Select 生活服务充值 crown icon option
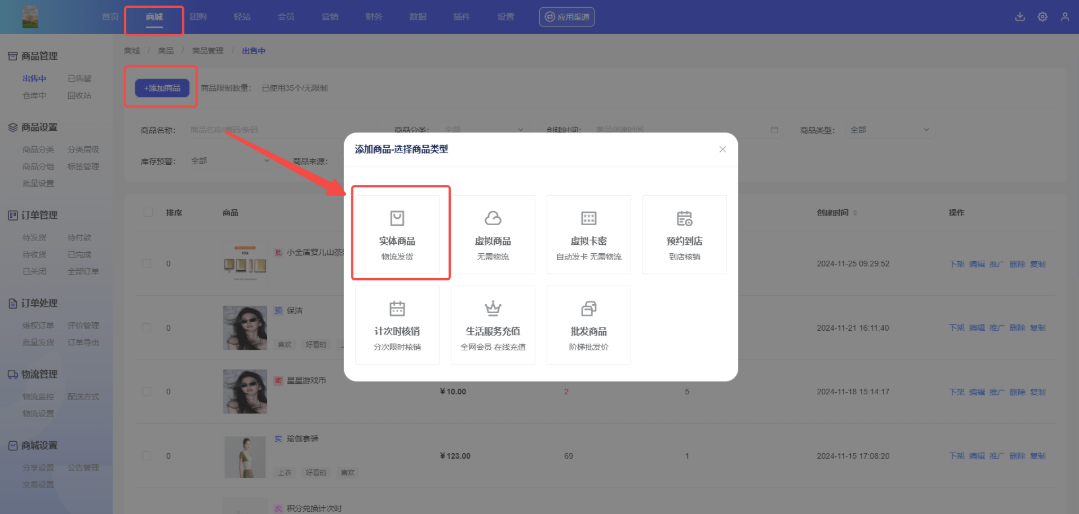The height and width of the screenshot is (514, 1079). pos(492,323)
